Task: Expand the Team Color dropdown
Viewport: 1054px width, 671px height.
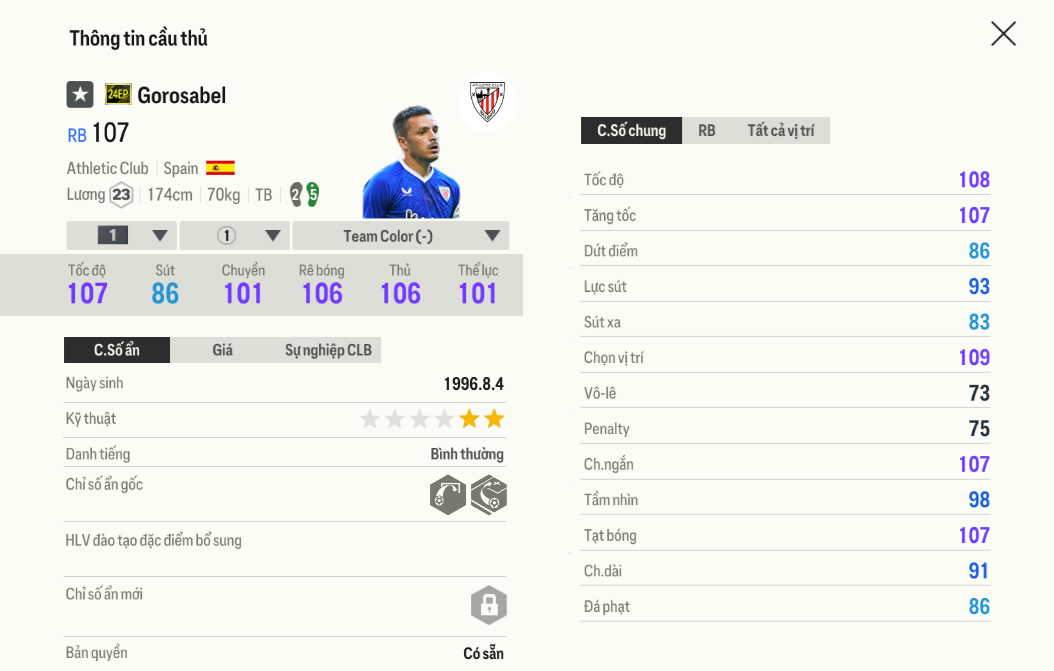Action: coord(401,236)
